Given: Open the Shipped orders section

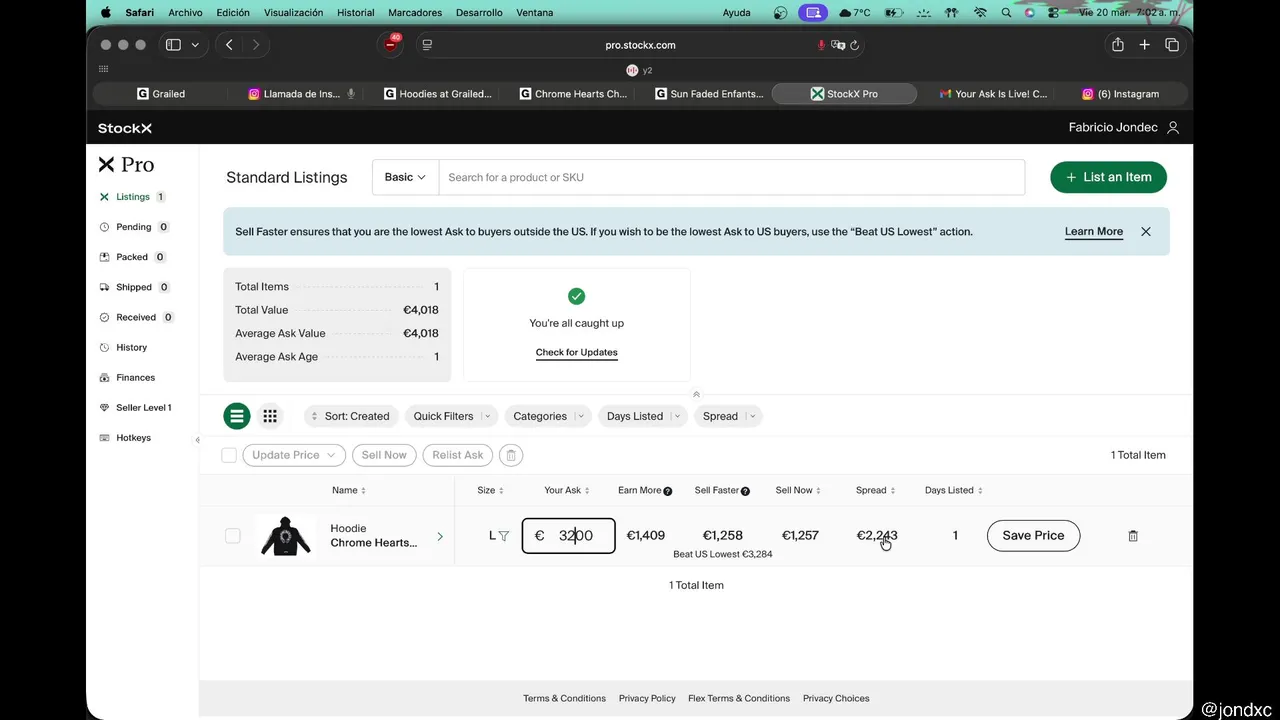Looking at the screenshot, I should (x=134, y=287).
